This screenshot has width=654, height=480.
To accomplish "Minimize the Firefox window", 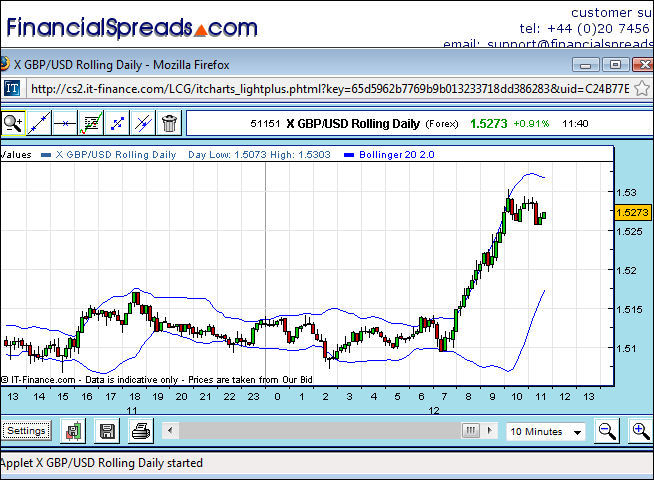I will click(586, 65).
